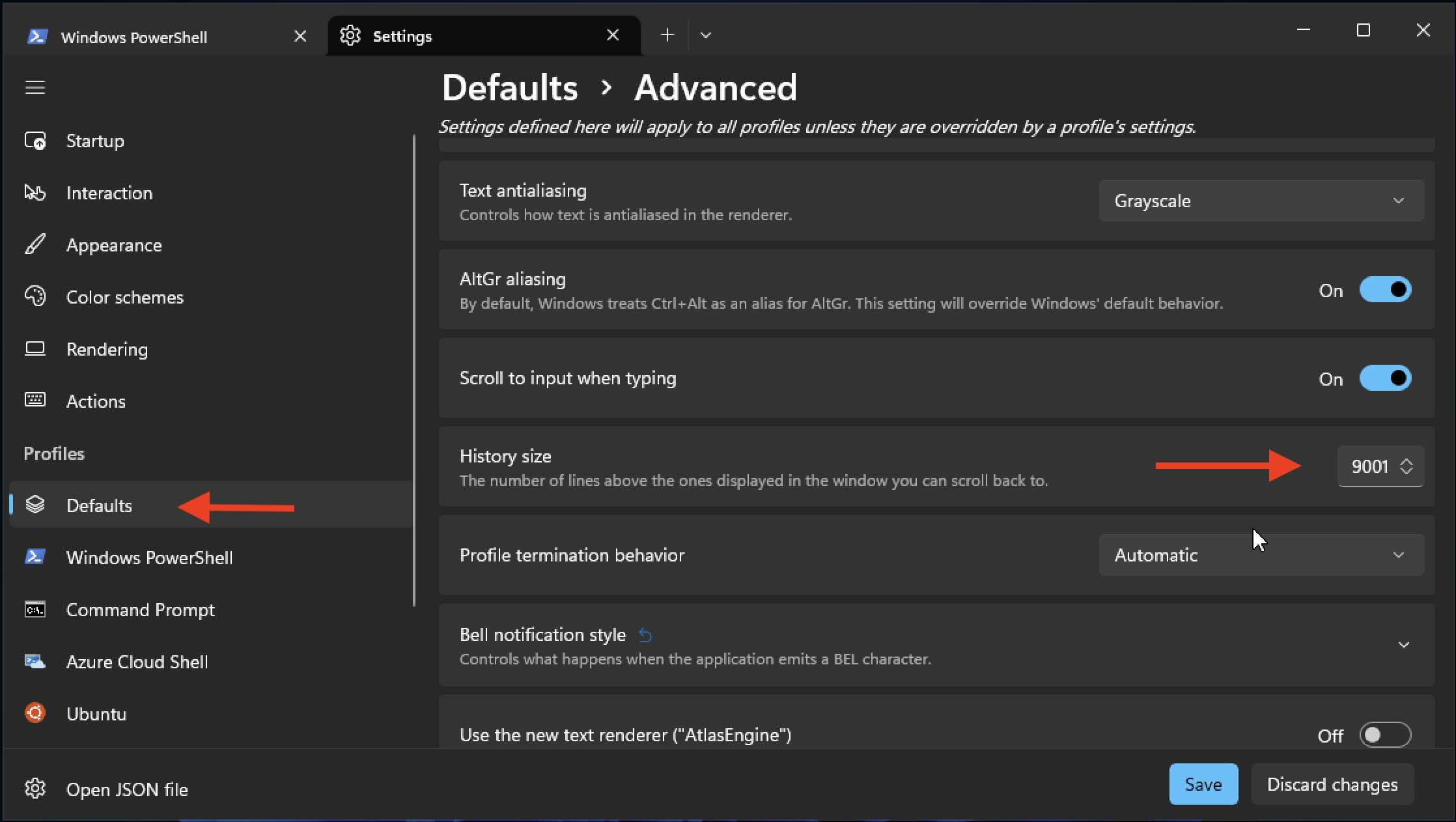Click the Actions keyboard icon
The width and height of the screenshot is (1456, 822).
tap(35, 400)
